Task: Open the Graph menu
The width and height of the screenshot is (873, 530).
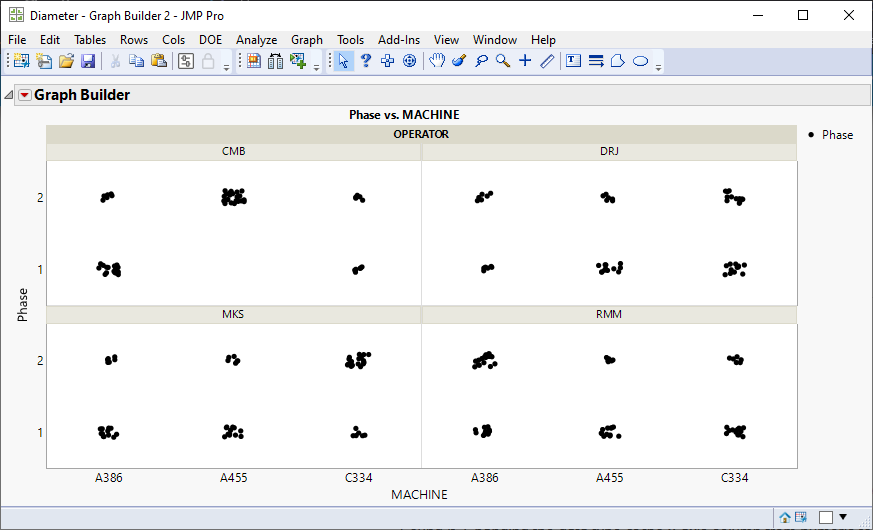Action: click(x=307, y=40)
